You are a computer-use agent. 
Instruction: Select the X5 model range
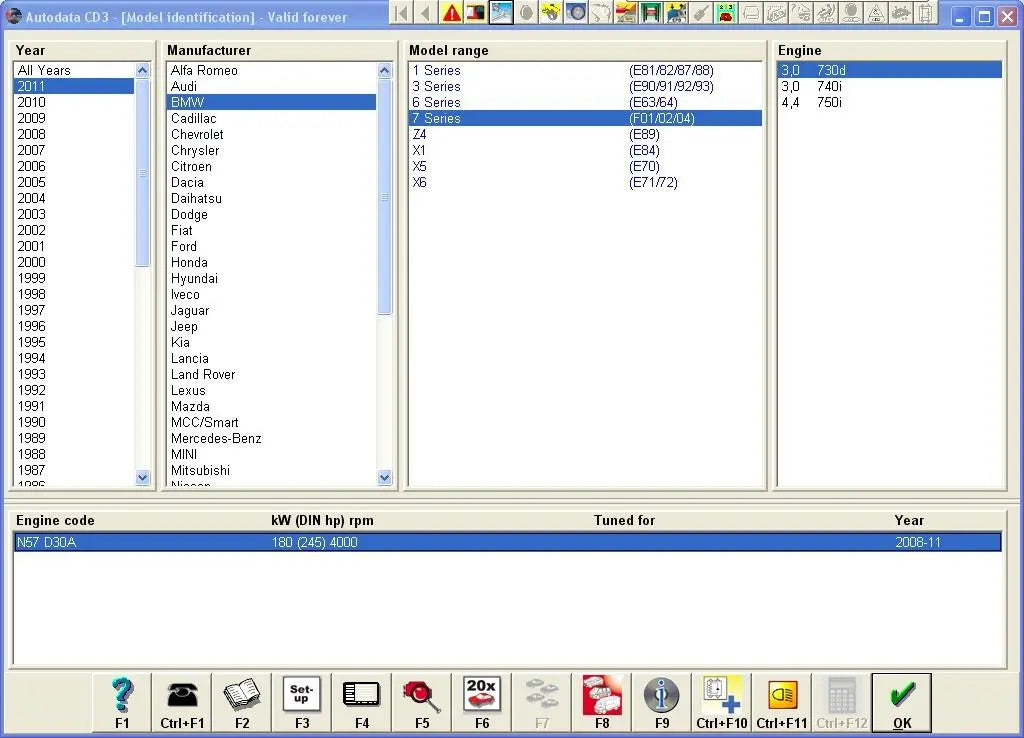pos(421,166)
